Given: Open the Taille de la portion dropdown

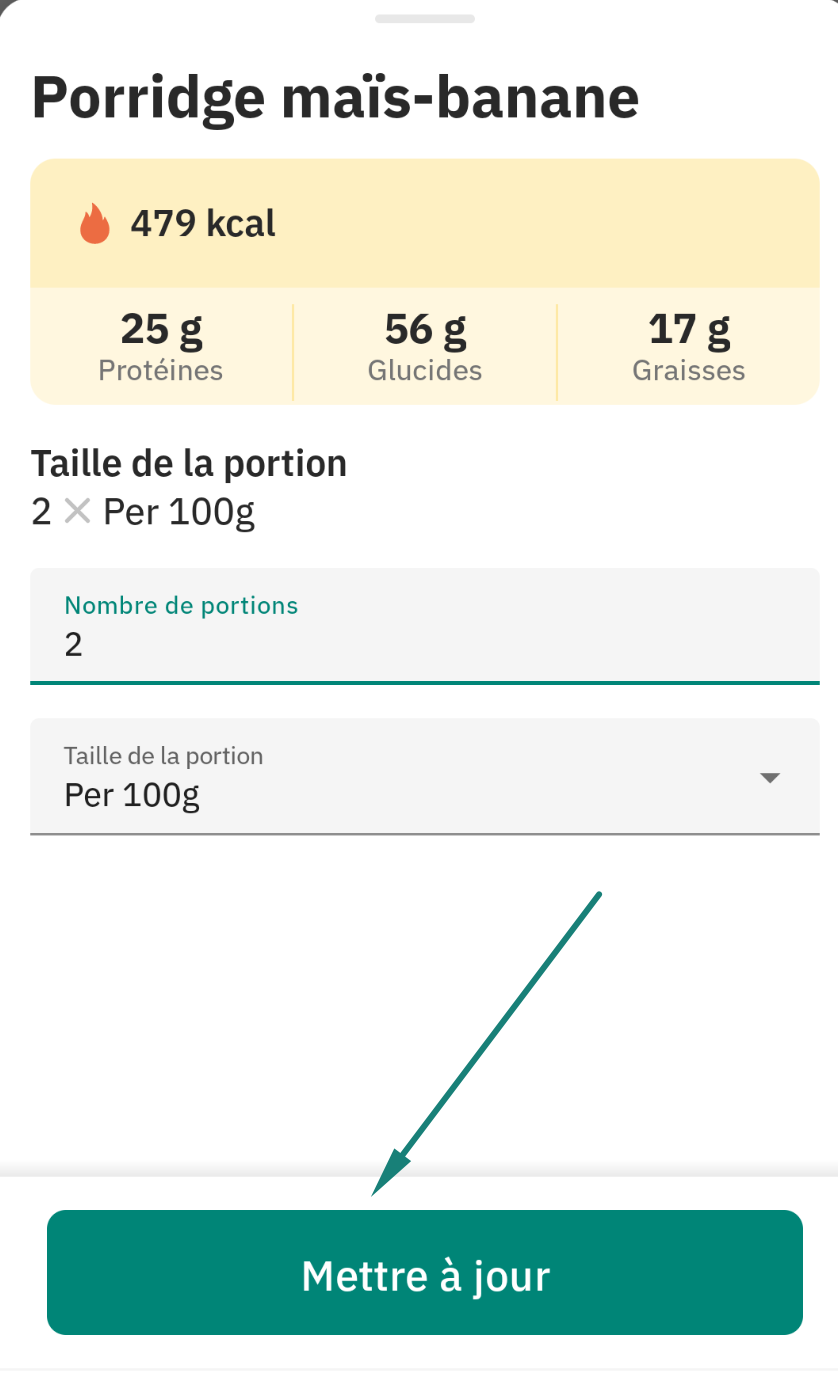Looking at the screenshot, I should pyautogui.click(x=425, y=776).
